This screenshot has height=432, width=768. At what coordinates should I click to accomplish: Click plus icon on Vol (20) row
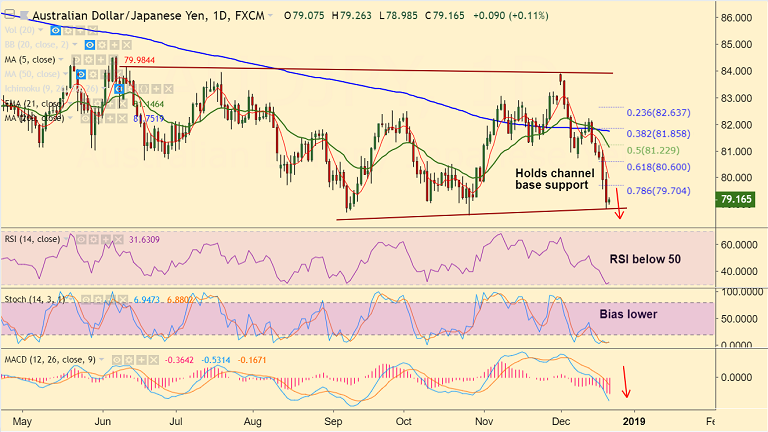click(x=80, y=30)
